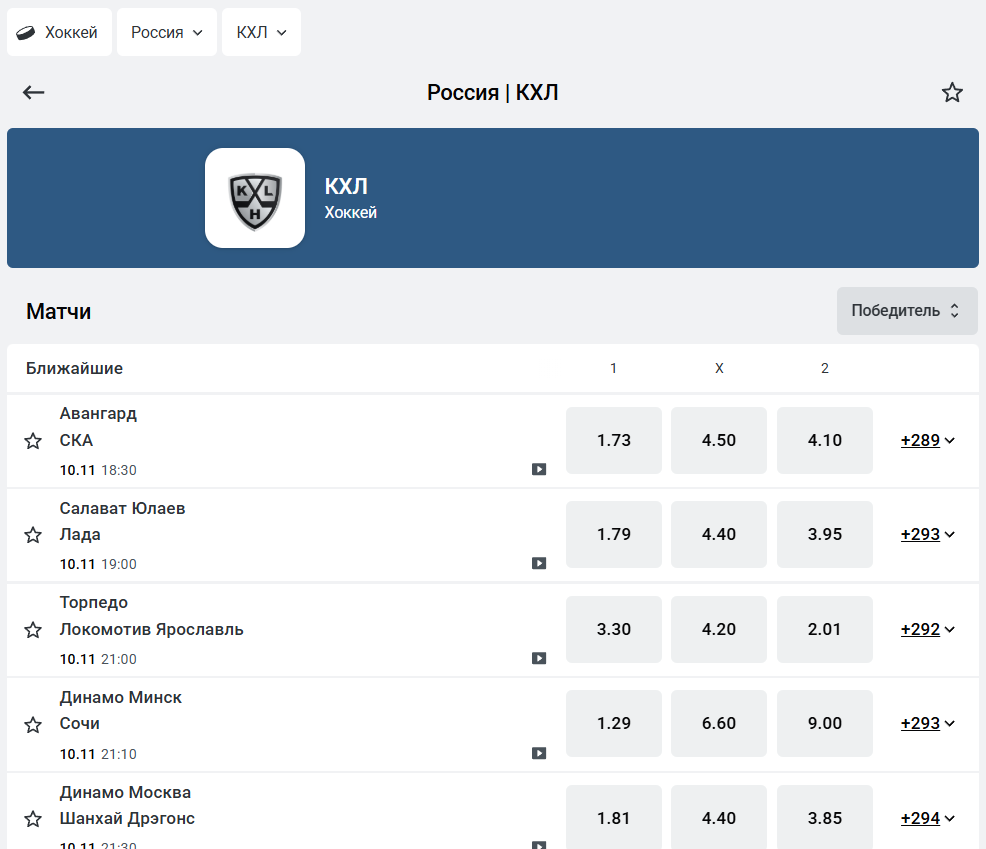Mark Динамо Минск – Сочи as favorite
Screen dimensions: 986x849
coord(33,724)
